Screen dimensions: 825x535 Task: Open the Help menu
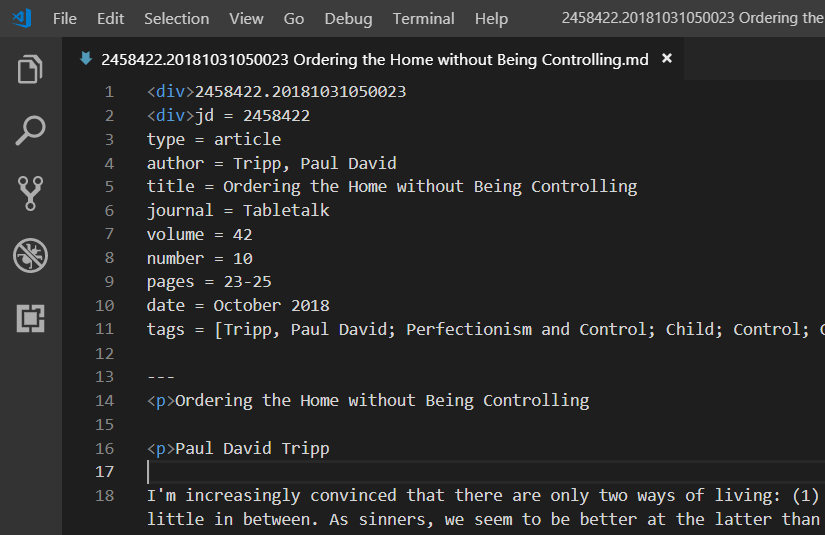click(491, 19)
